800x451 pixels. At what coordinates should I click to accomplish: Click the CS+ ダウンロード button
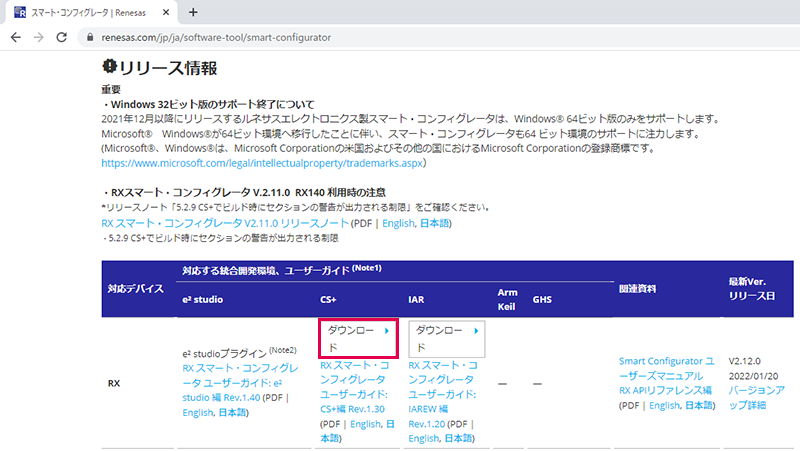point(358,339)
